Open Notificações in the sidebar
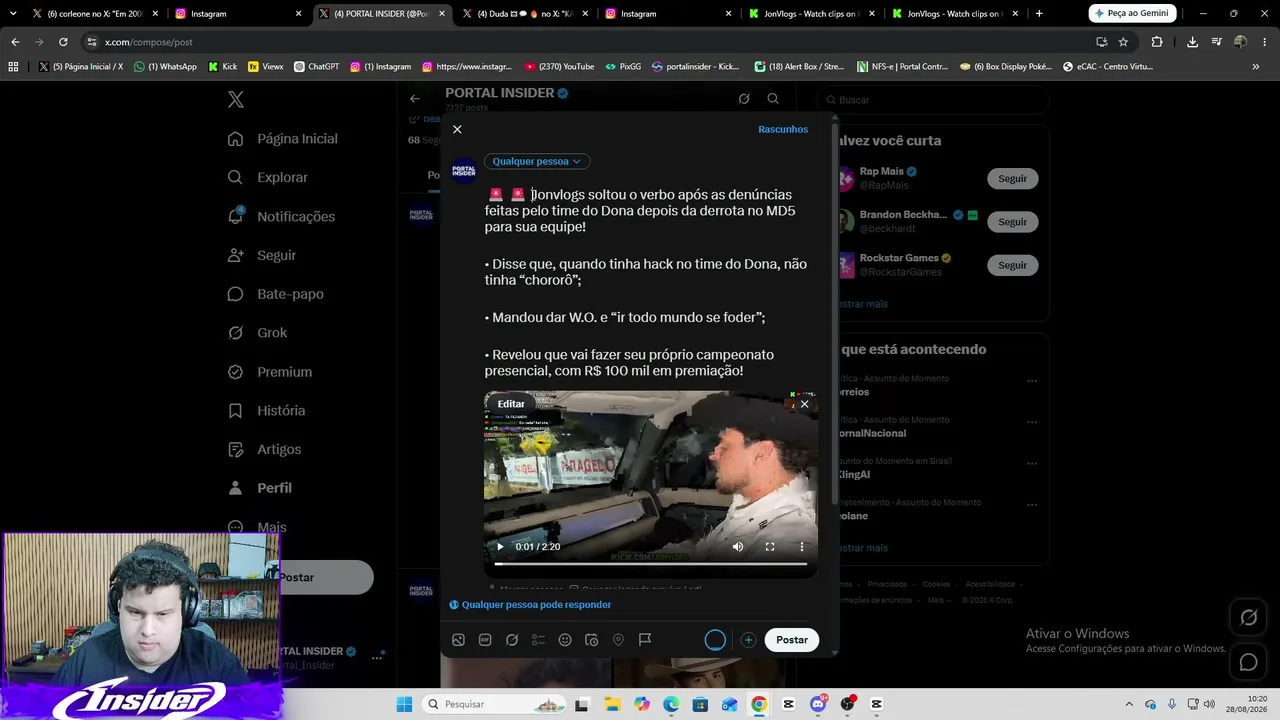This screenshot has width=1280, height=720. click(281, 216)
